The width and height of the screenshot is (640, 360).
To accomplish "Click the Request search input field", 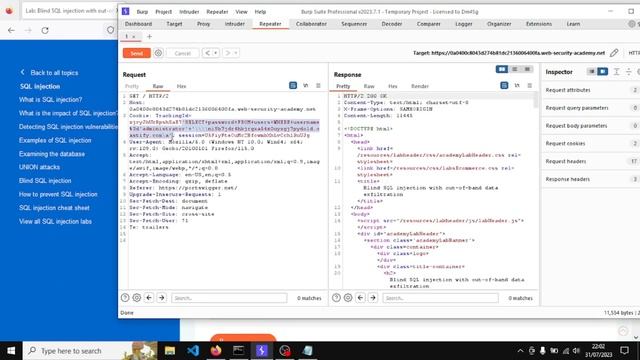I will [229, 298].
